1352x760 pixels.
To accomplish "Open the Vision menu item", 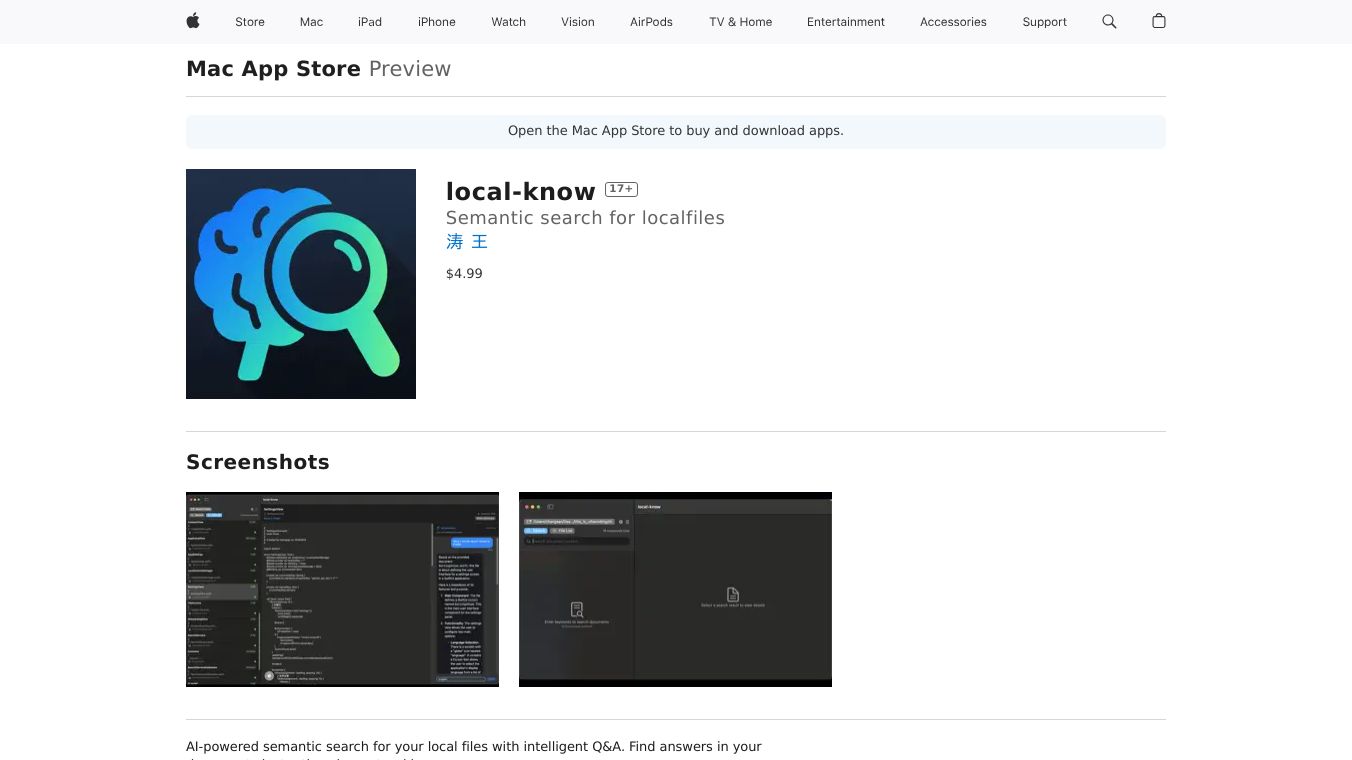I will 578,22.
